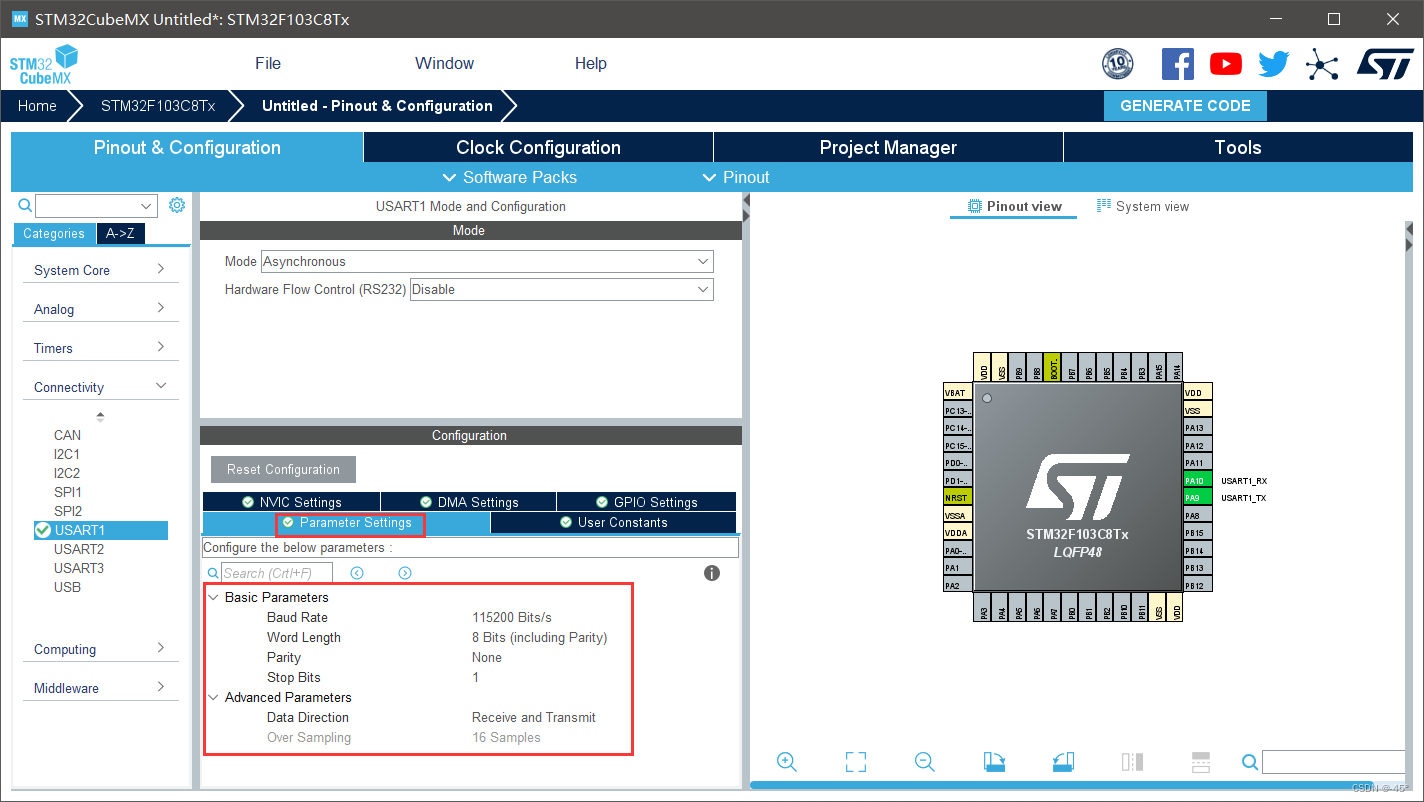The width and height of the screenshot is (1424, 802).
Task: Open the Help menu
Action: click(x=591, y=63)
